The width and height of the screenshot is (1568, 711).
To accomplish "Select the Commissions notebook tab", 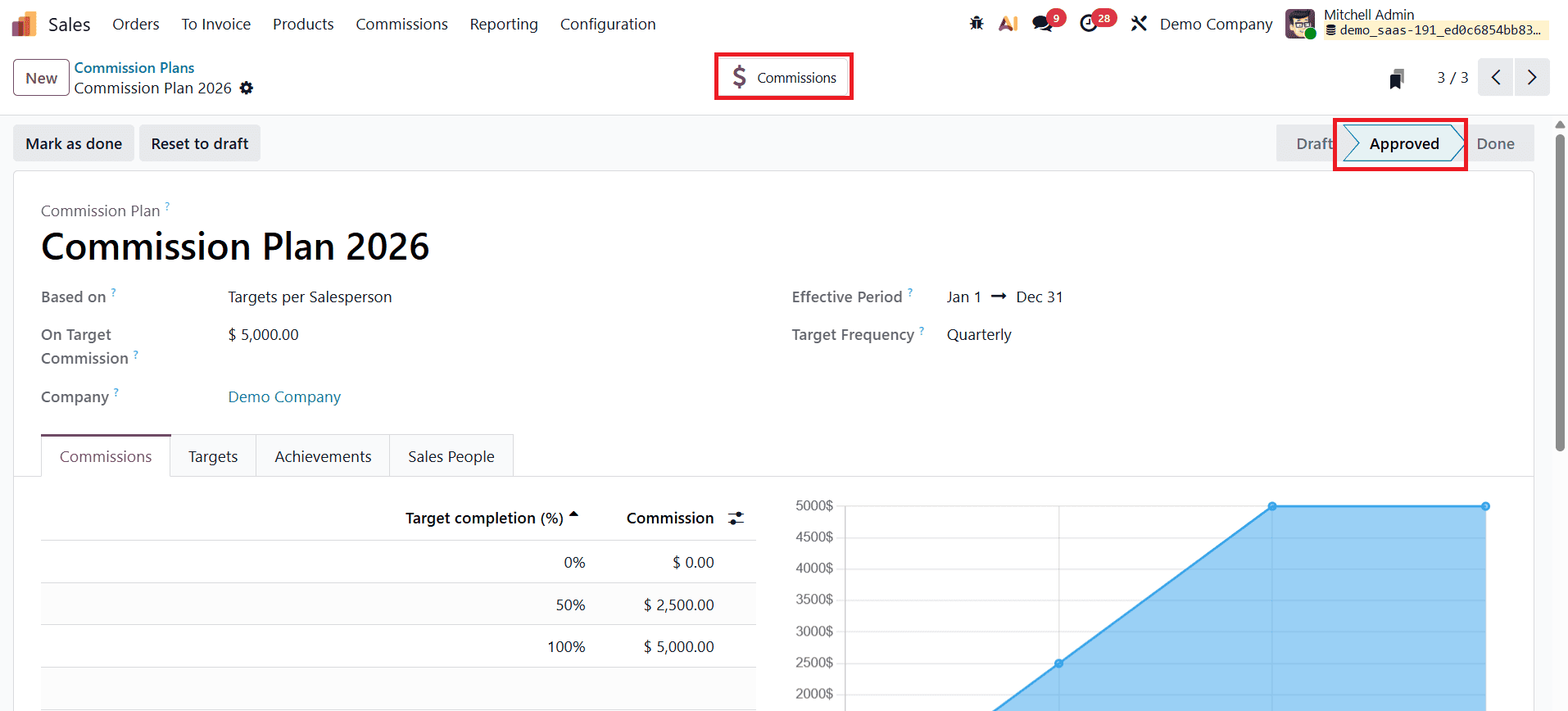I will (x=106, y=456).
